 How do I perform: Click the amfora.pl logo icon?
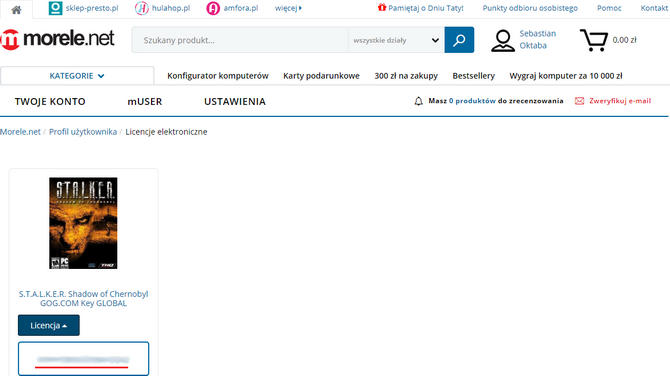(x=213, y=8)
